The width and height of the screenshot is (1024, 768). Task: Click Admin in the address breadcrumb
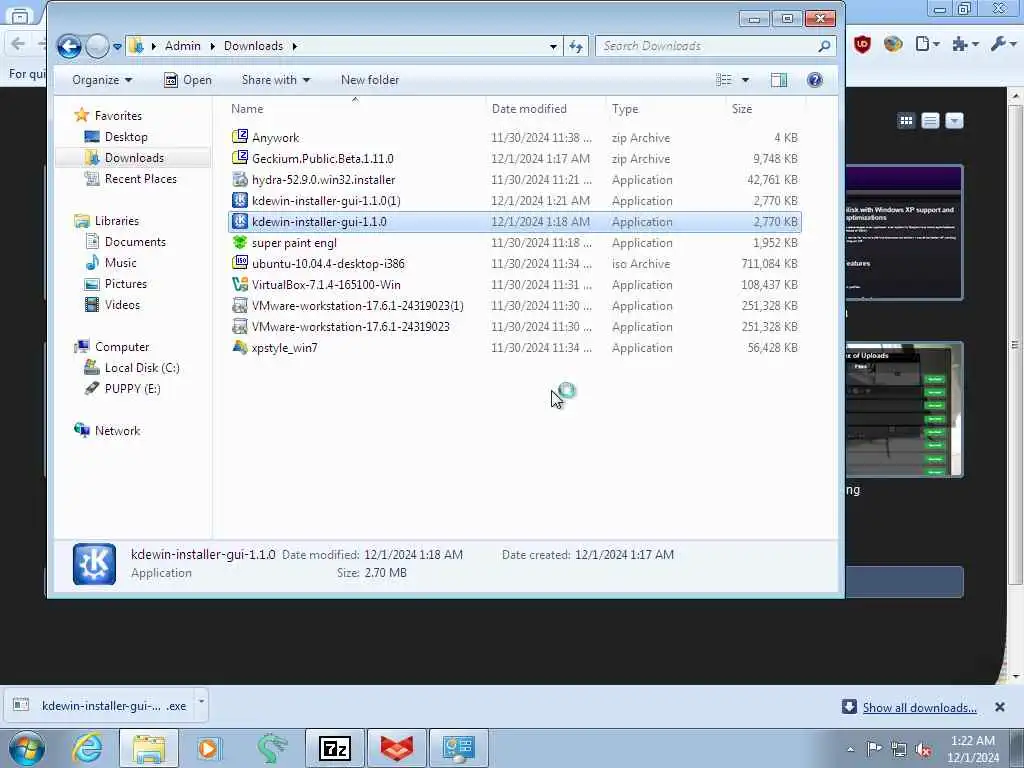[x=182, y=46]
